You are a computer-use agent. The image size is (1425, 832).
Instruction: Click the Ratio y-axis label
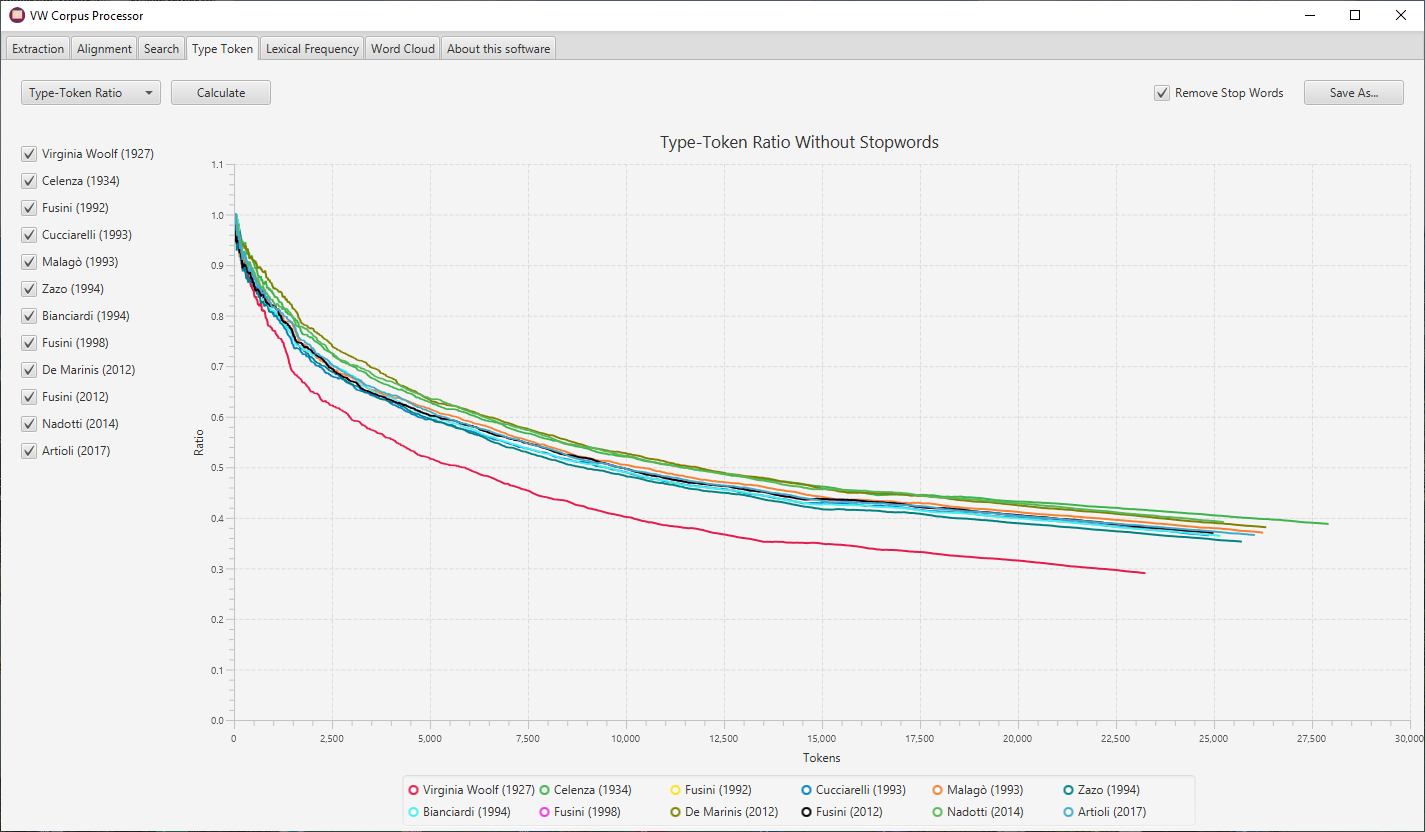(x=198, y=442)
